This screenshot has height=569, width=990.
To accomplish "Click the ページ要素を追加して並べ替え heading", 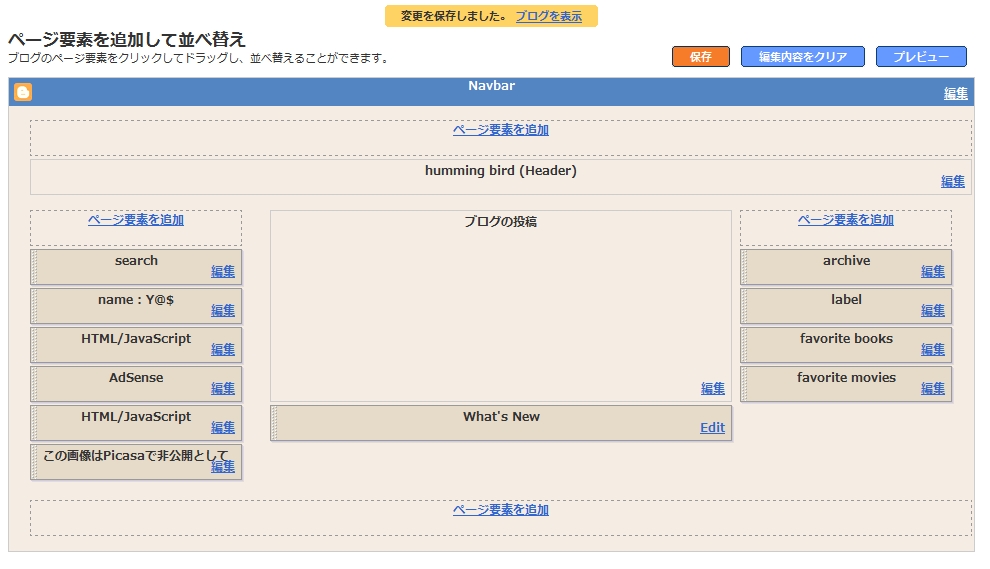I will [x=126, y=39].
